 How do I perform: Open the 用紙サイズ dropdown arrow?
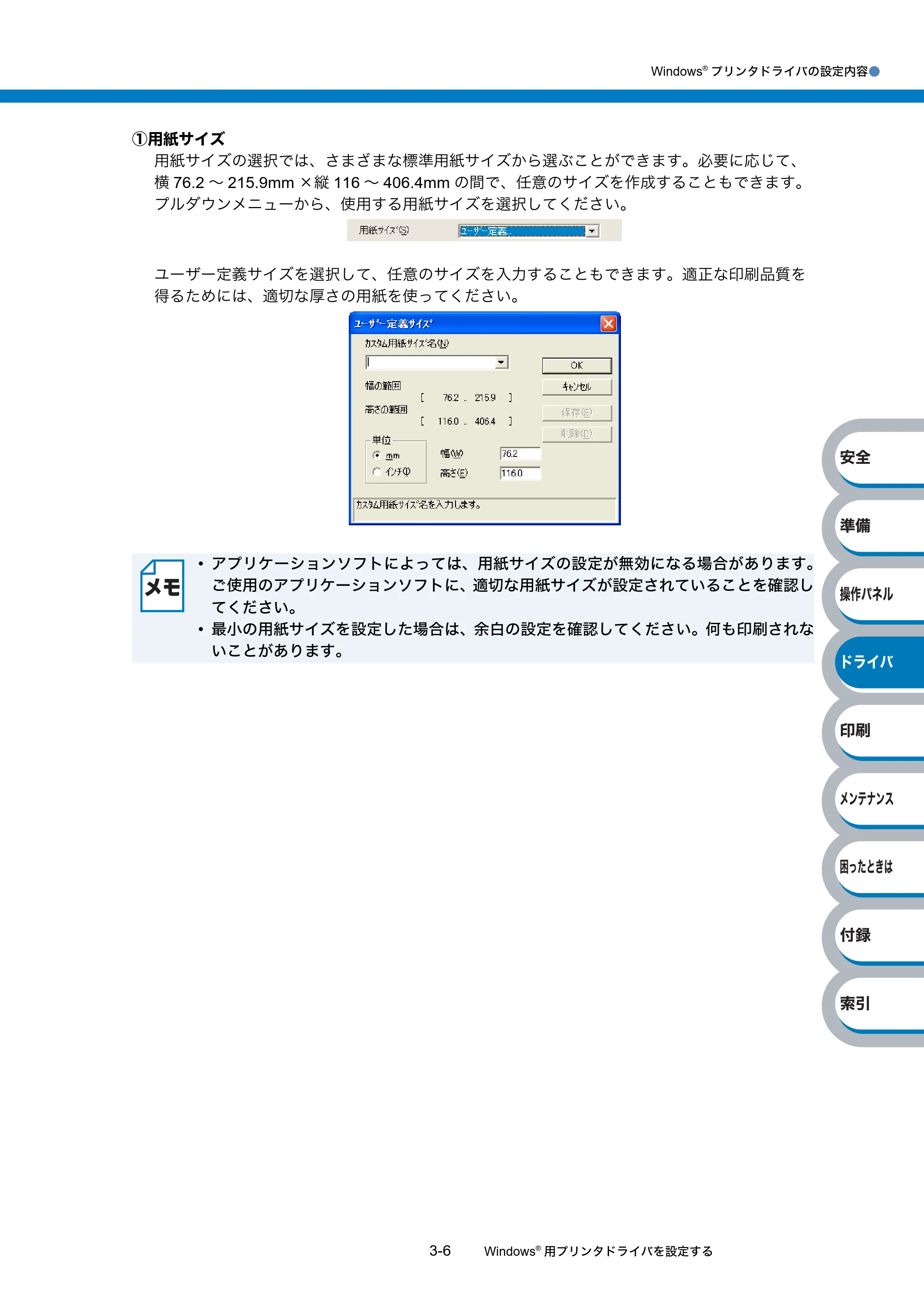(x=592, y=231)
